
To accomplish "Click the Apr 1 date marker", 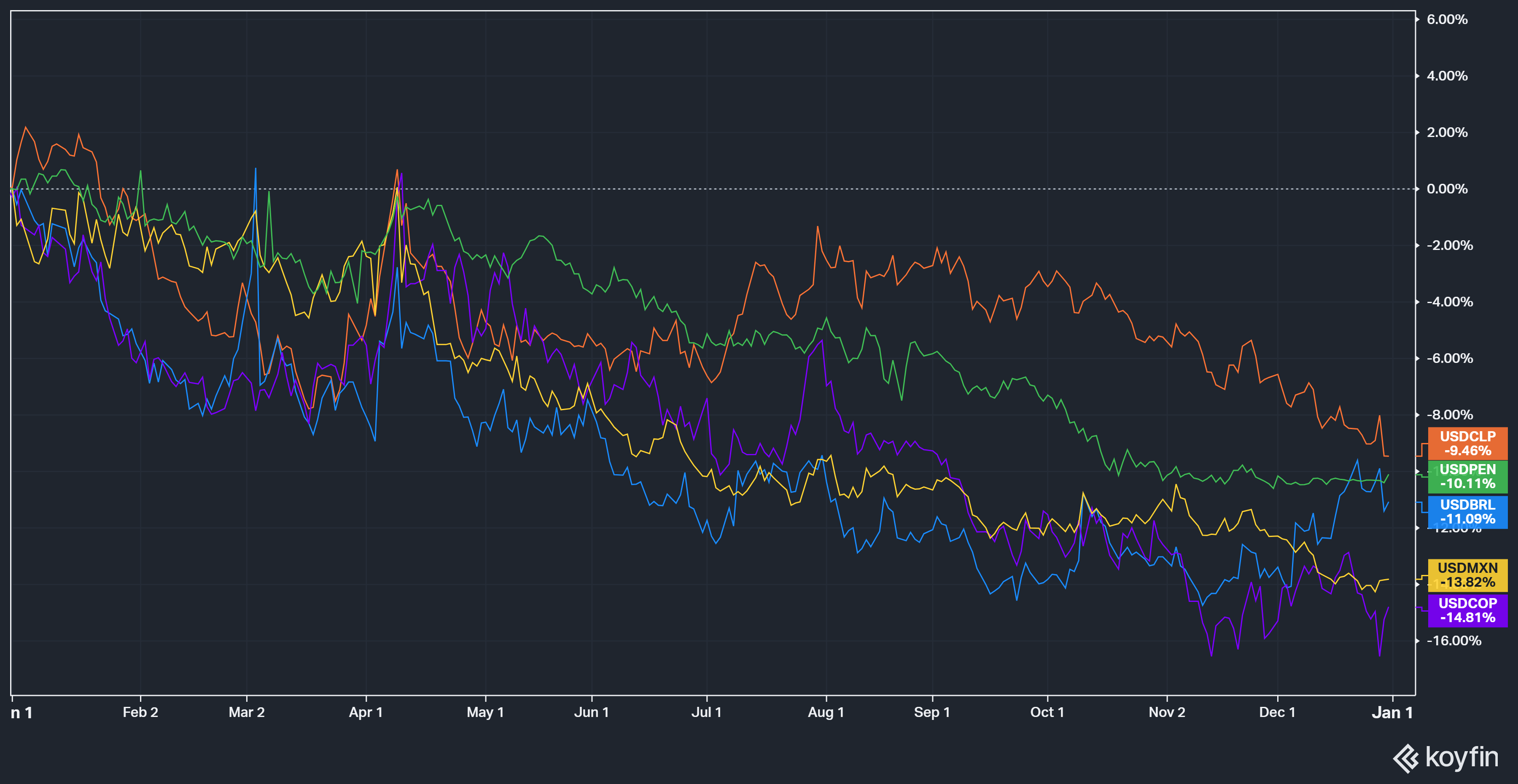I will (x=366, y=712).
